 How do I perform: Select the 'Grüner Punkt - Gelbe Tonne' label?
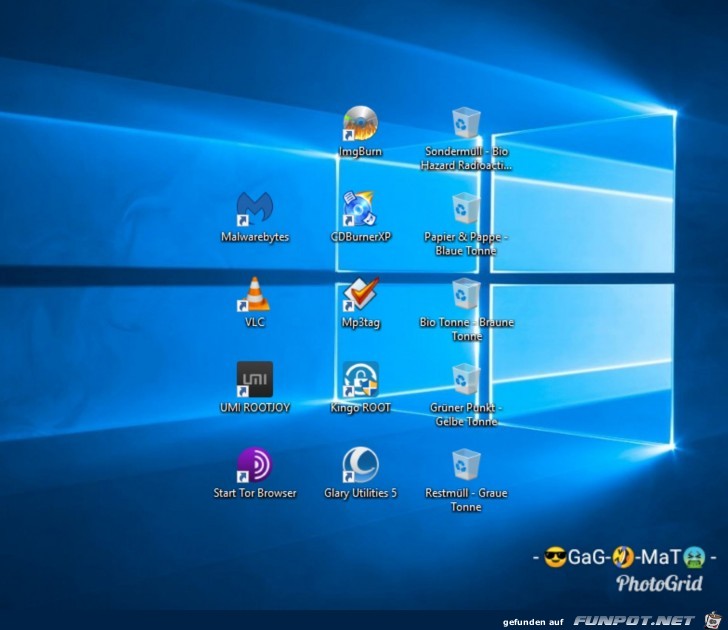(466, 415)
